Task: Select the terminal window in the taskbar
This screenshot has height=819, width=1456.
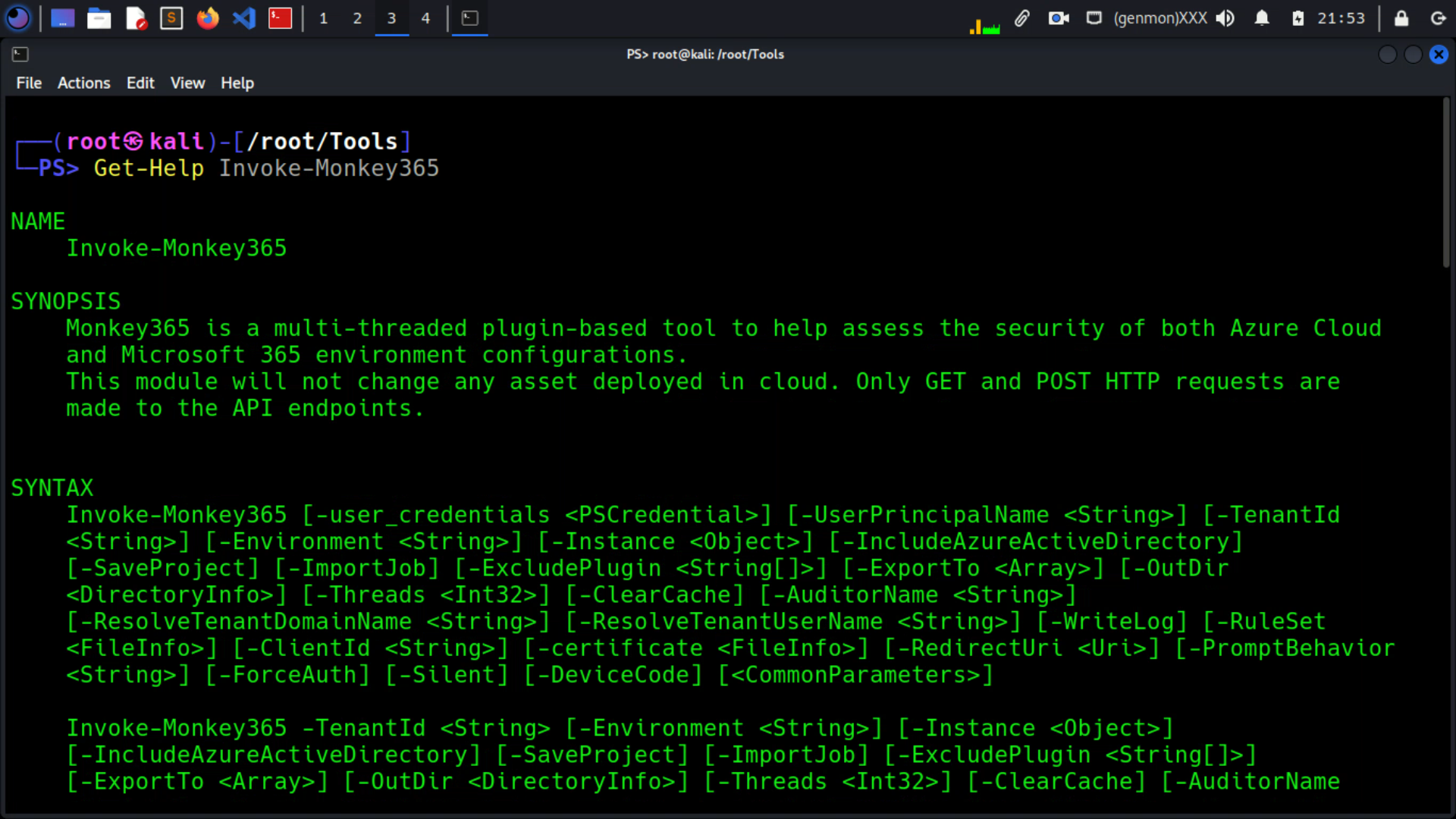Action: coord(470,17)
